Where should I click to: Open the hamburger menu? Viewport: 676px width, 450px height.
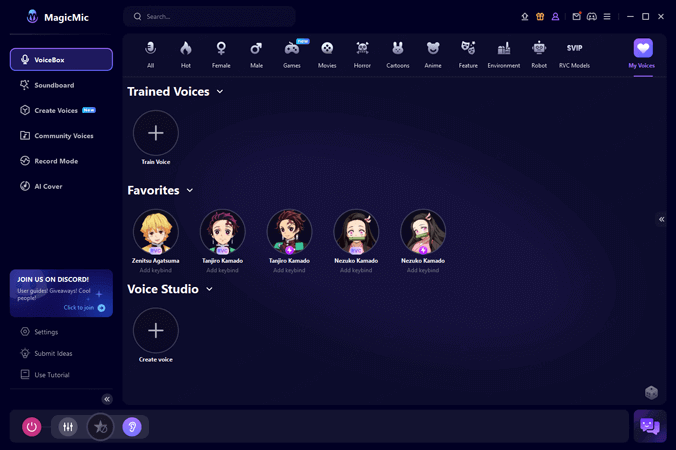point(607,16)
